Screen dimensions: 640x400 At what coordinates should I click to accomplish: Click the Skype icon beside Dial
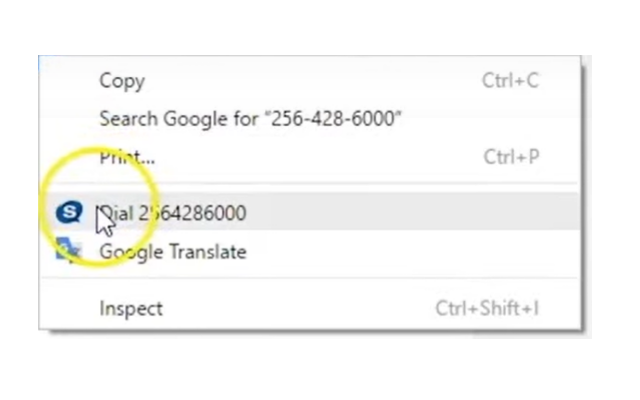[68, 212]
